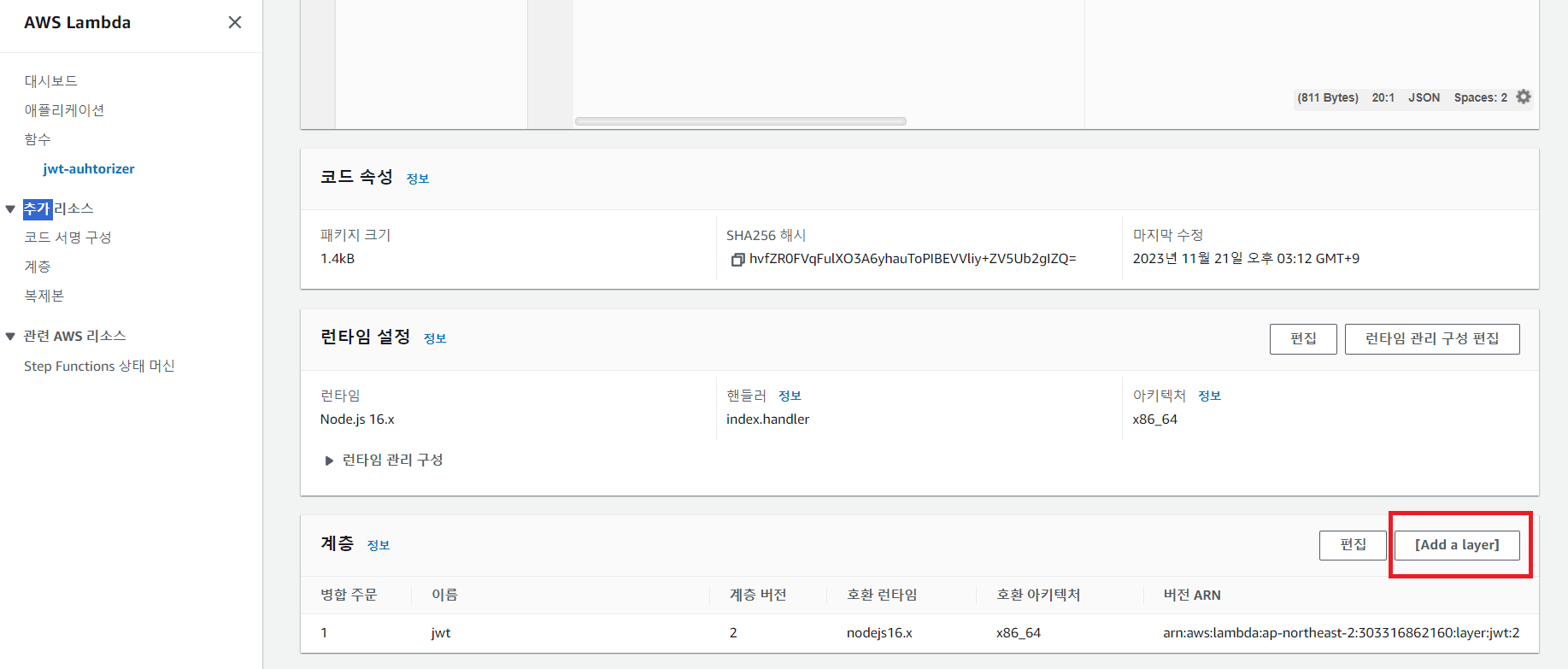Screen dimensions: 1568x669
Task: Open 대시보드 in the sidebar
Action: (x=51, y=81)
